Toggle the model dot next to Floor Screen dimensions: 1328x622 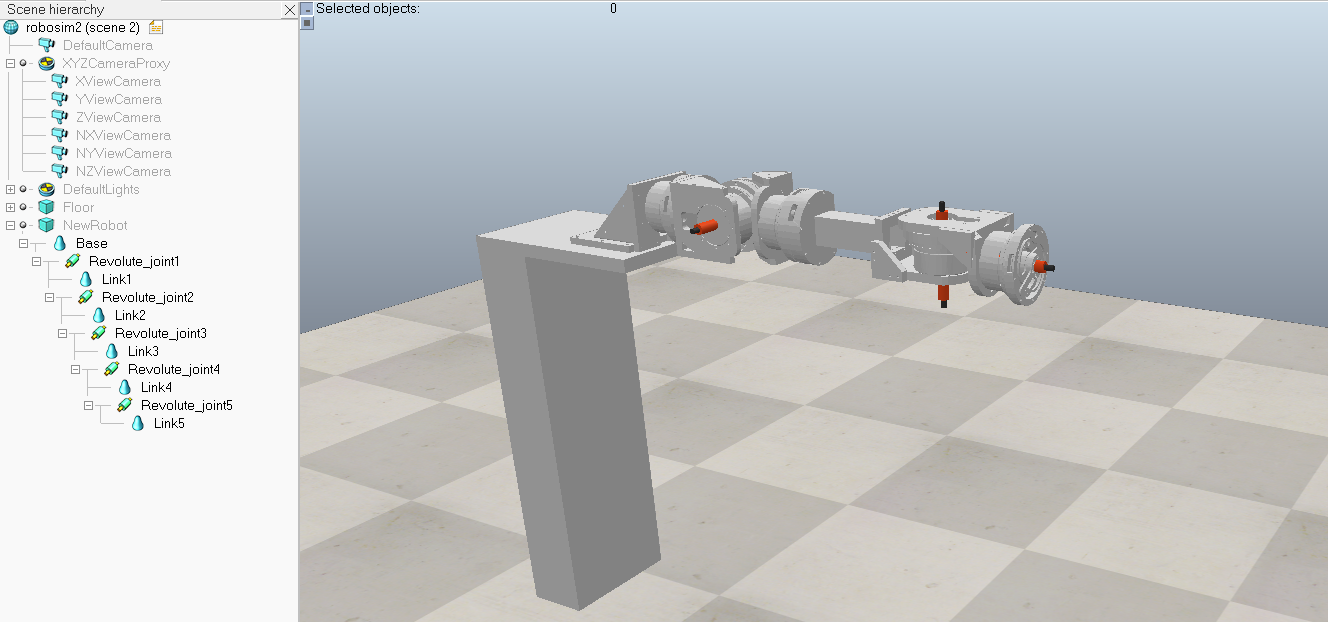click(x=23, y=207)
